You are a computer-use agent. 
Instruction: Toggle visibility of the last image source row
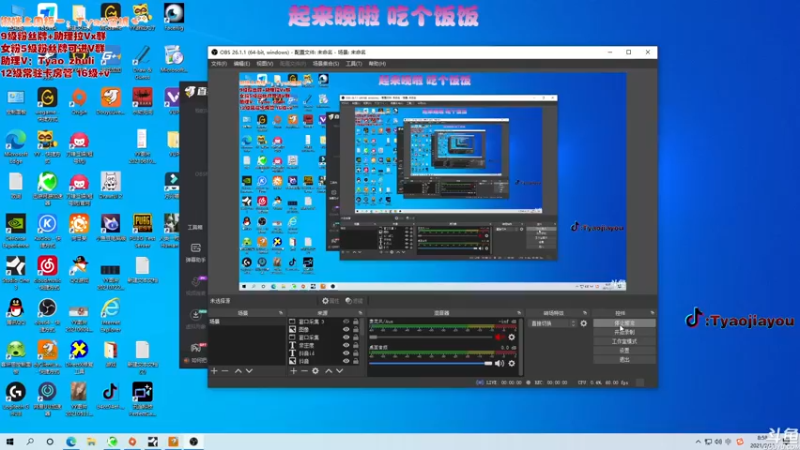pos(346,361)
